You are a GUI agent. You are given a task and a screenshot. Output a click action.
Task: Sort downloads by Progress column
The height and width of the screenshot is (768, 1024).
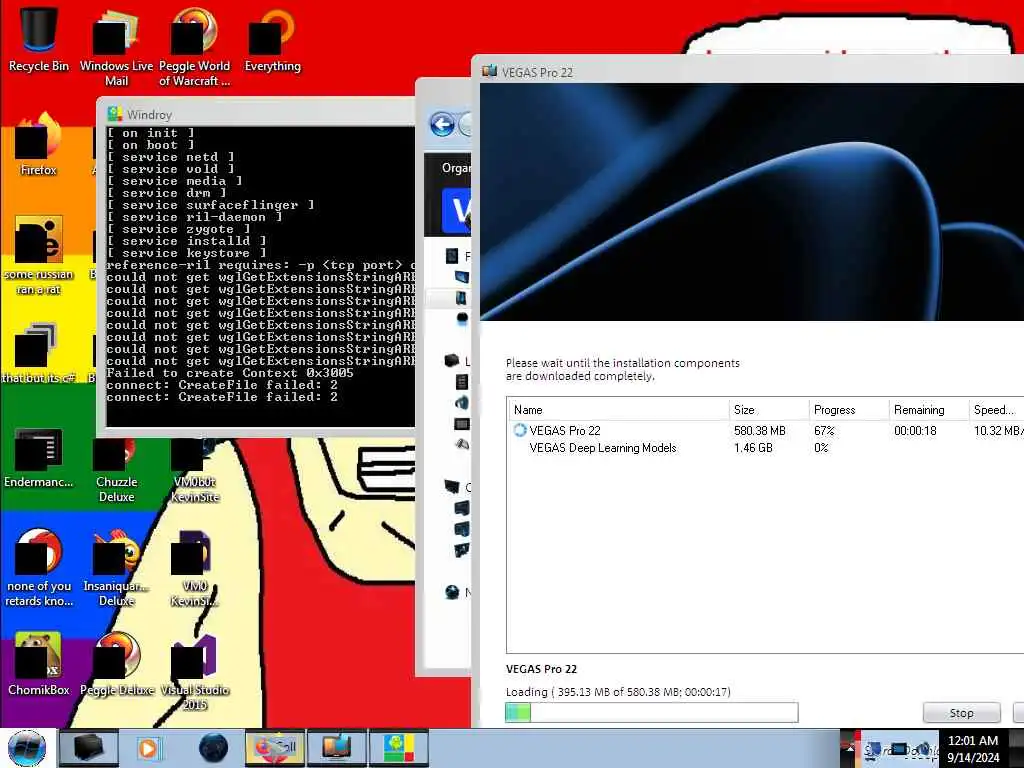pos(848,409)
